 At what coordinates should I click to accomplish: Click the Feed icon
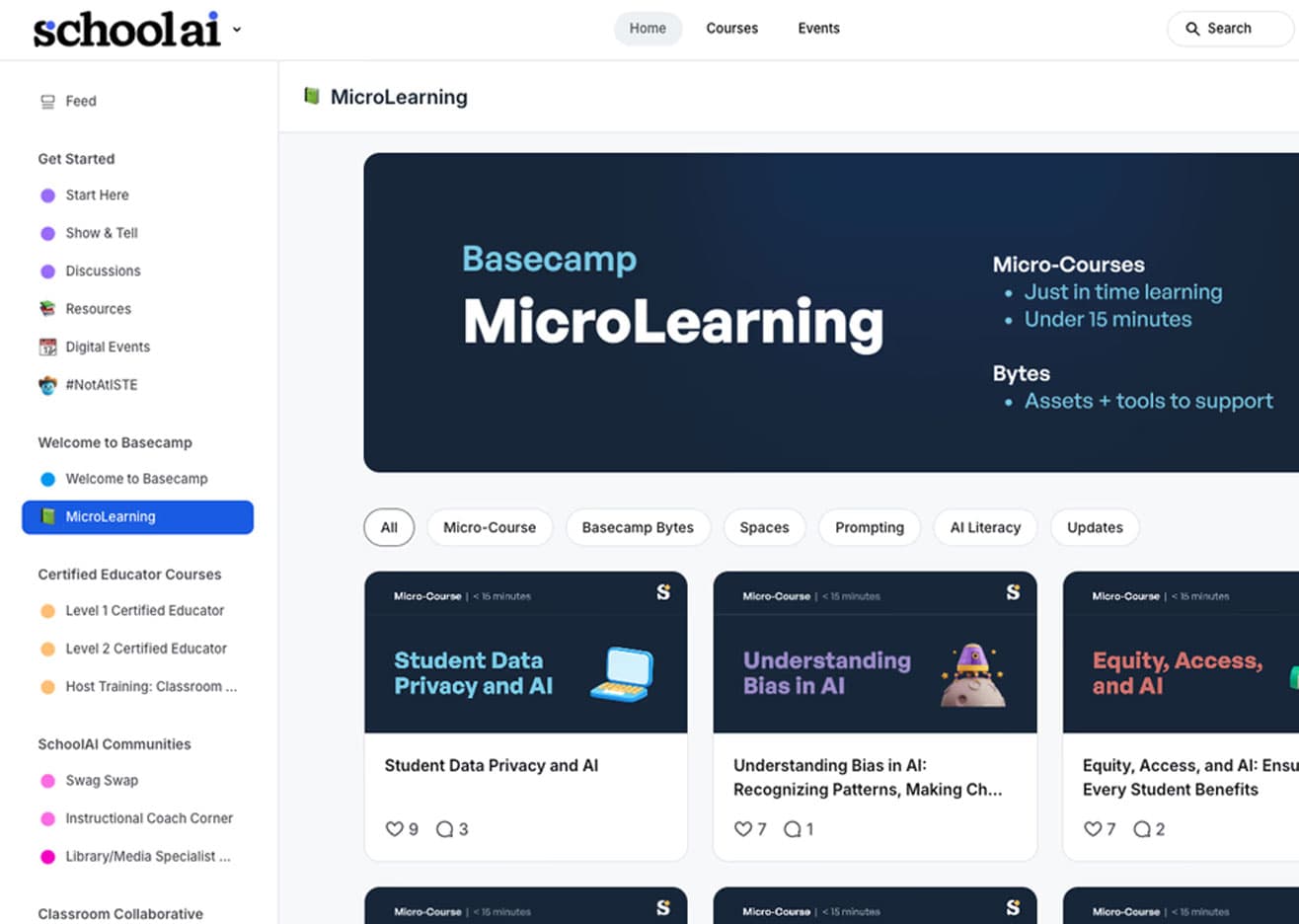point(47,101)
